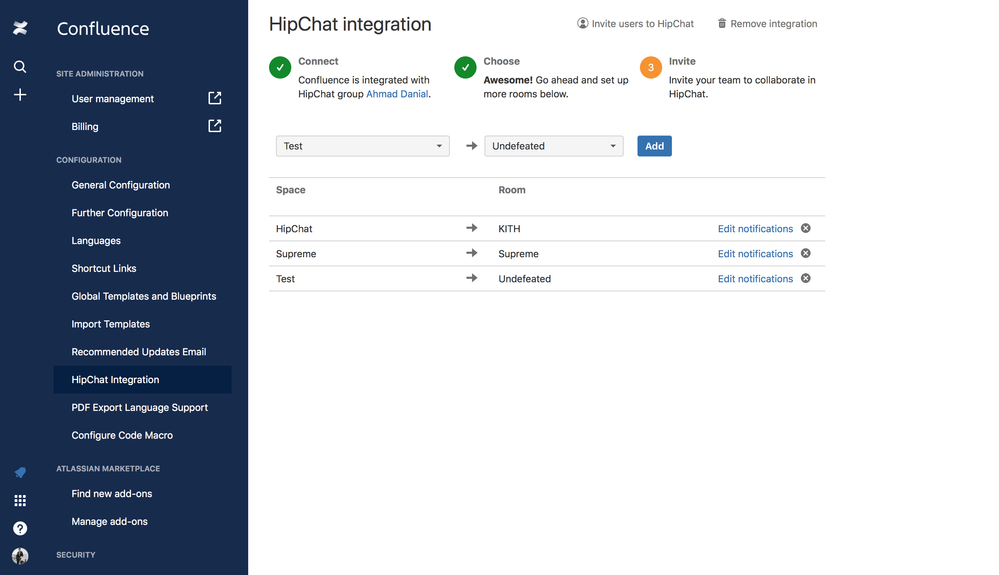Edit notifications for Supreme space
Screen dimensions: 999x575
click(x=755, y=253)
